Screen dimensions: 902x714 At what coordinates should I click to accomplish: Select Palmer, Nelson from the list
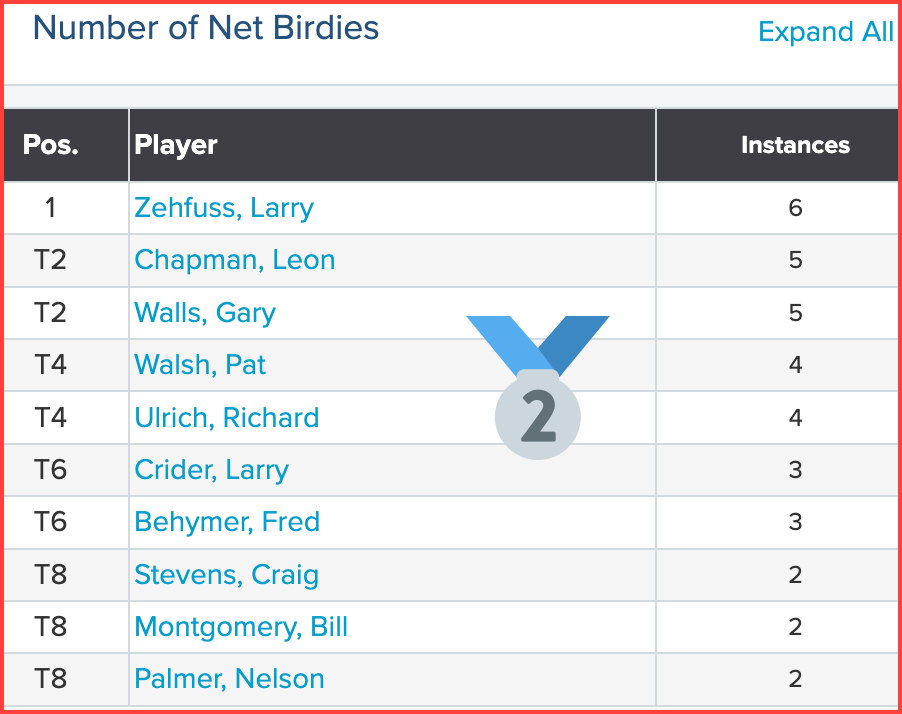point(228,679)
